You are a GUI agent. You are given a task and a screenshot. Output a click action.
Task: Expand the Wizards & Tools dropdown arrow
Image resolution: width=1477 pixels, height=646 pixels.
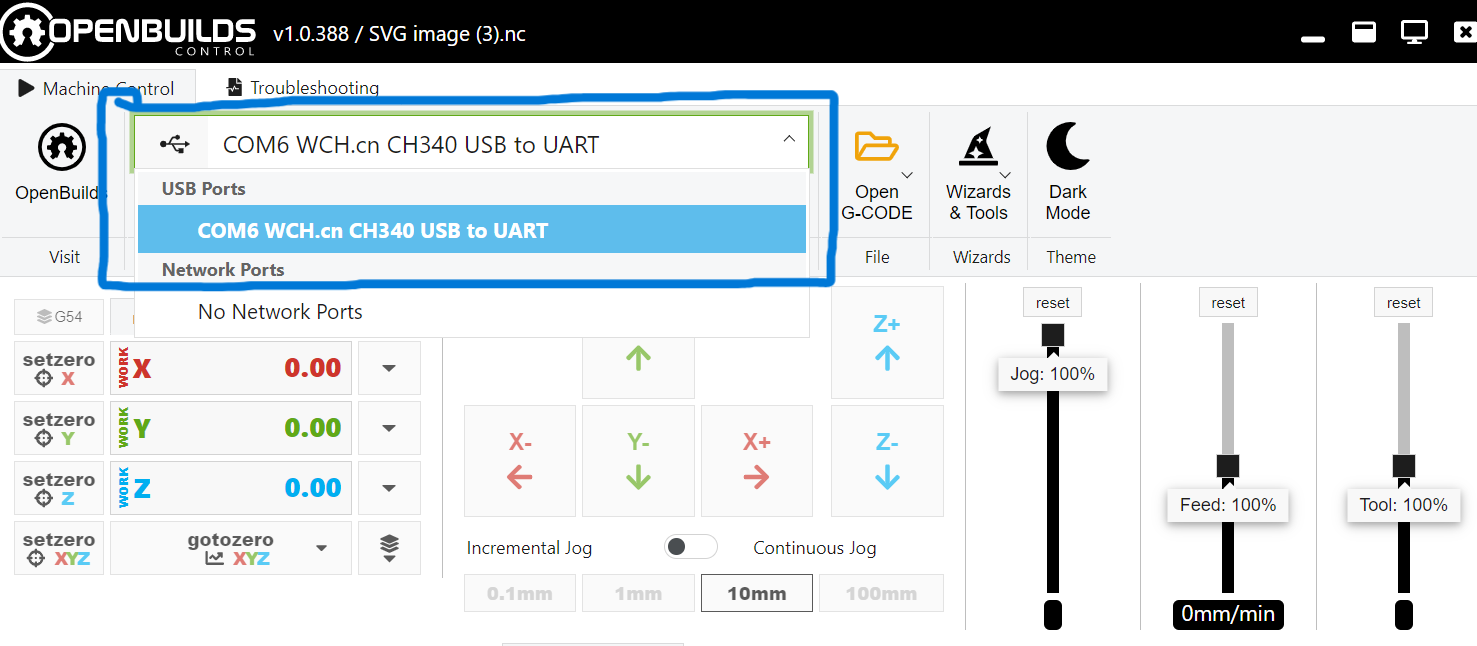(1006, 175)
